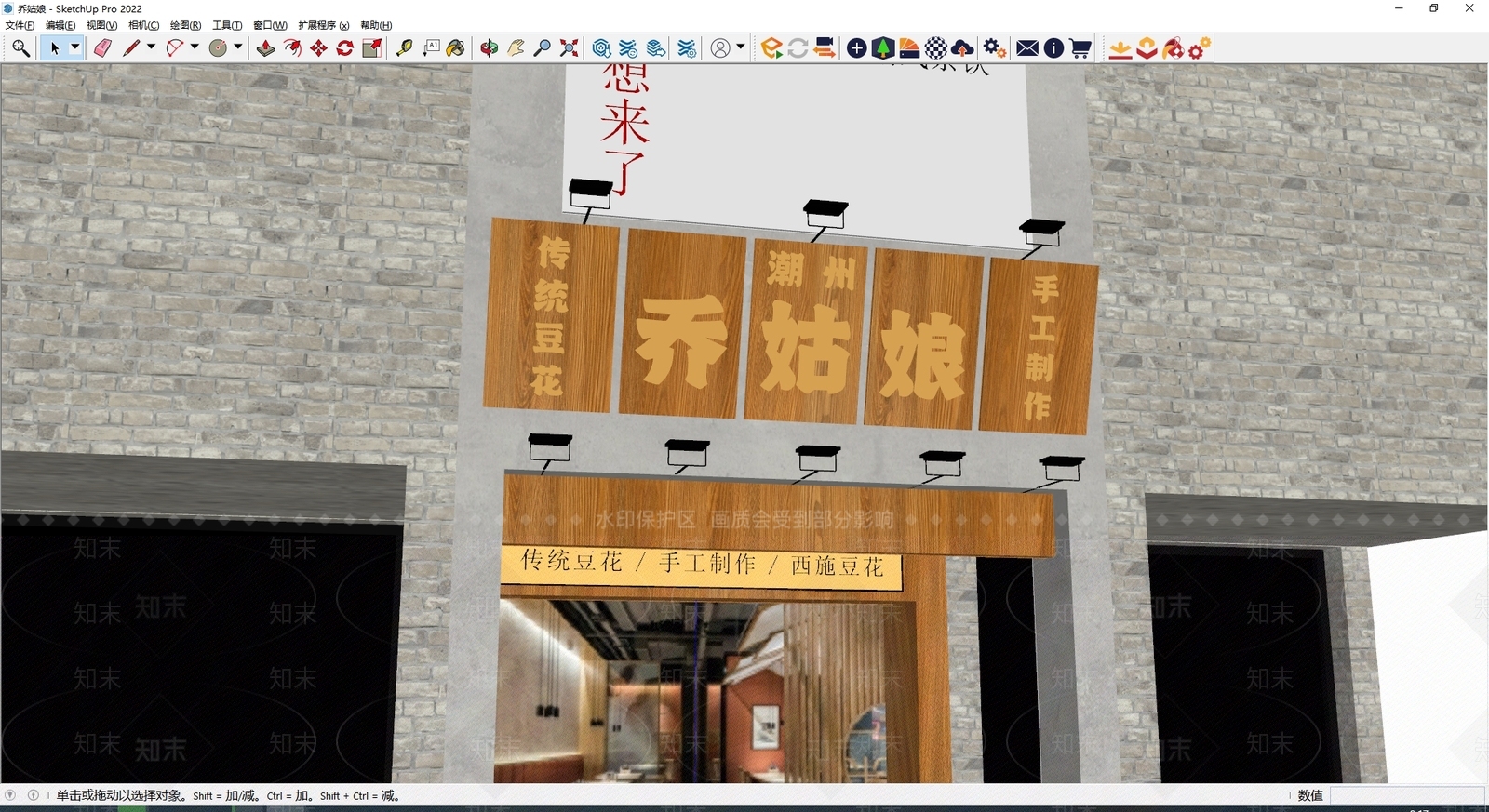
Task: Click the user account sign-in icon
Action: [720, 48]
